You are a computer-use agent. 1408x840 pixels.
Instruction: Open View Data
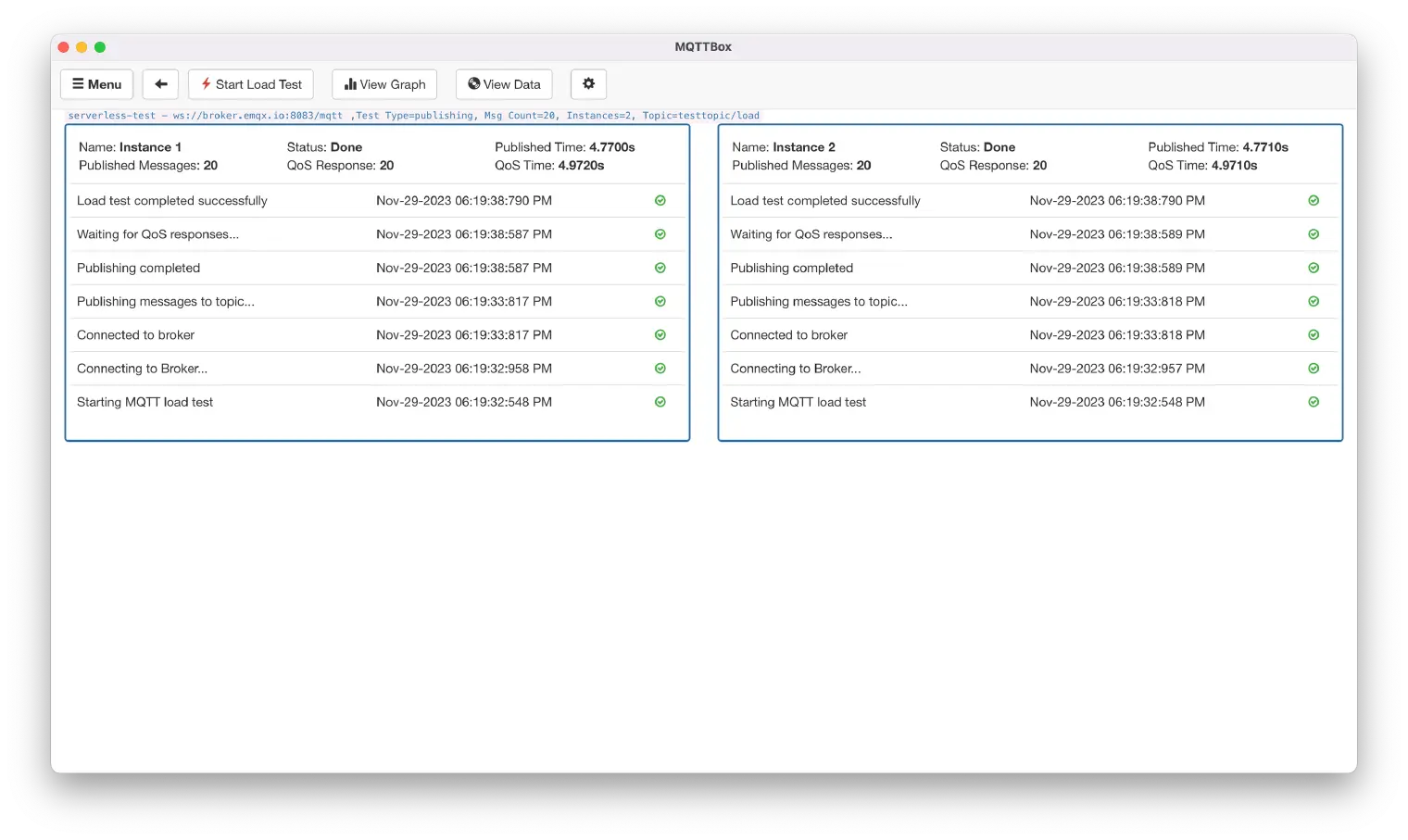point(504,84)
